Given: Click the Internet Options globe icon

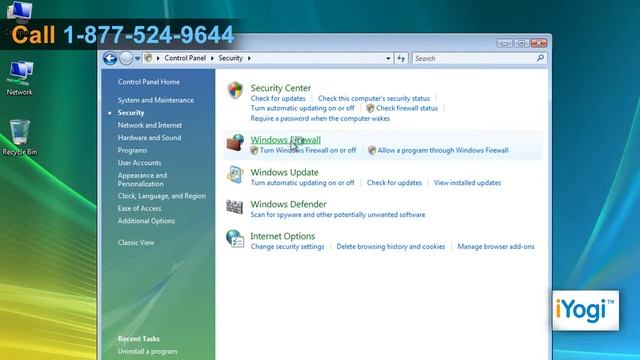Looking at the screenshot, I should [235, 239].
